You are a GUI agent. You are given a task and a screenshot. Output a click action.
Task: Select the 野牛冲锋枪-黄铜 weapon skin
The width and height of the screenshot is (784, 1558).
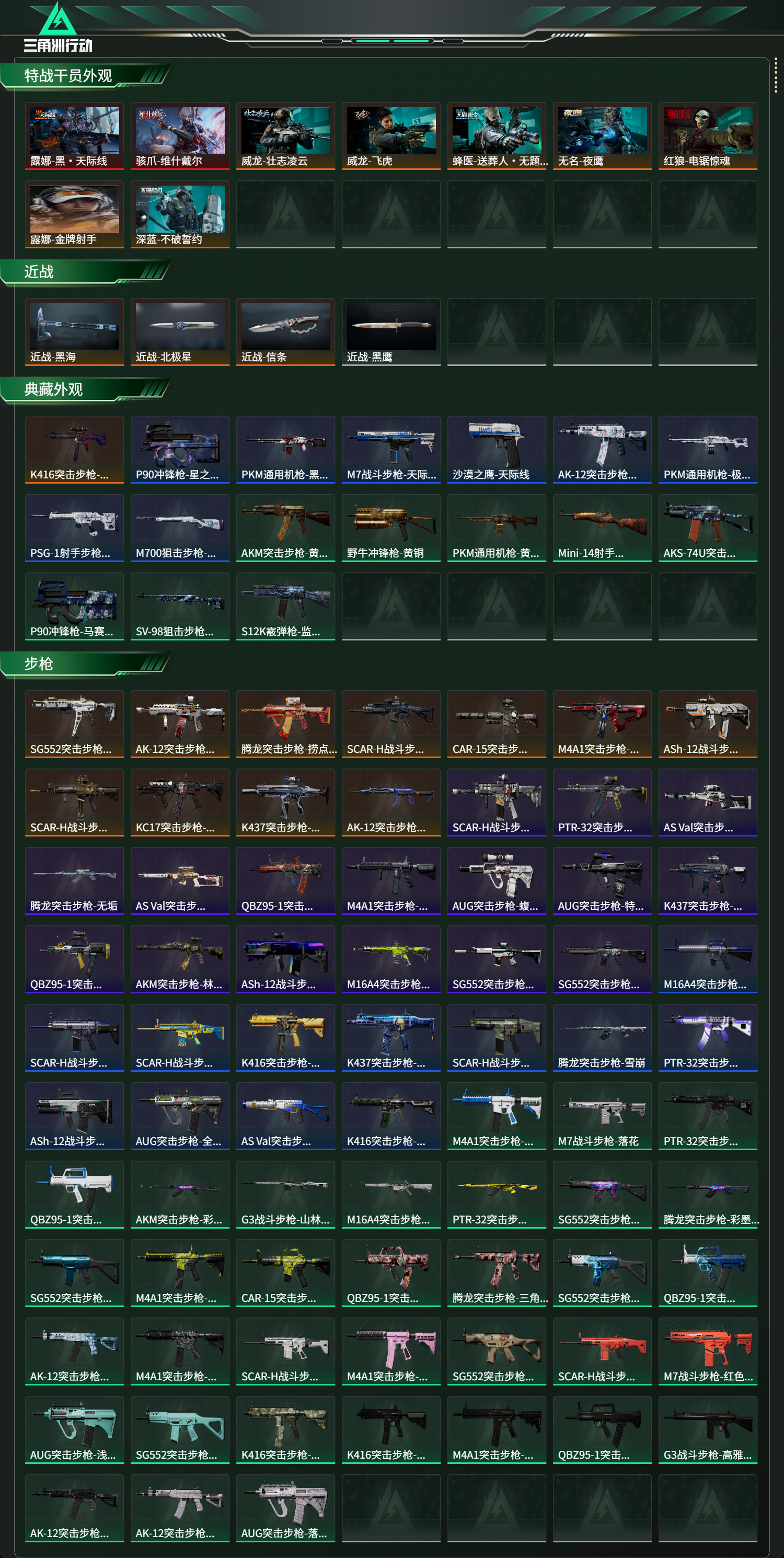(x=391, y=528)
